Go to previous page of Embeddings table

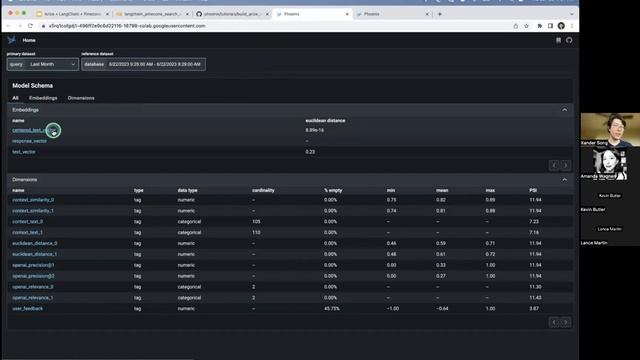(554, 165)
